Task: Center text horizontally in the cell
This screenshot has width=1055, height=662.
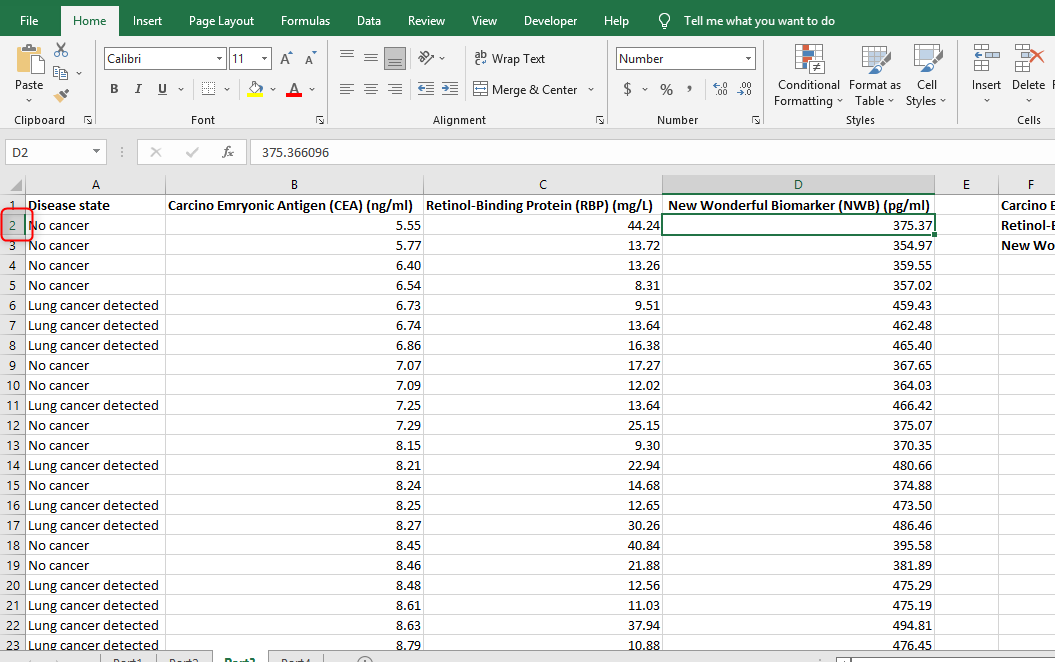Action: tap(371, 89)
